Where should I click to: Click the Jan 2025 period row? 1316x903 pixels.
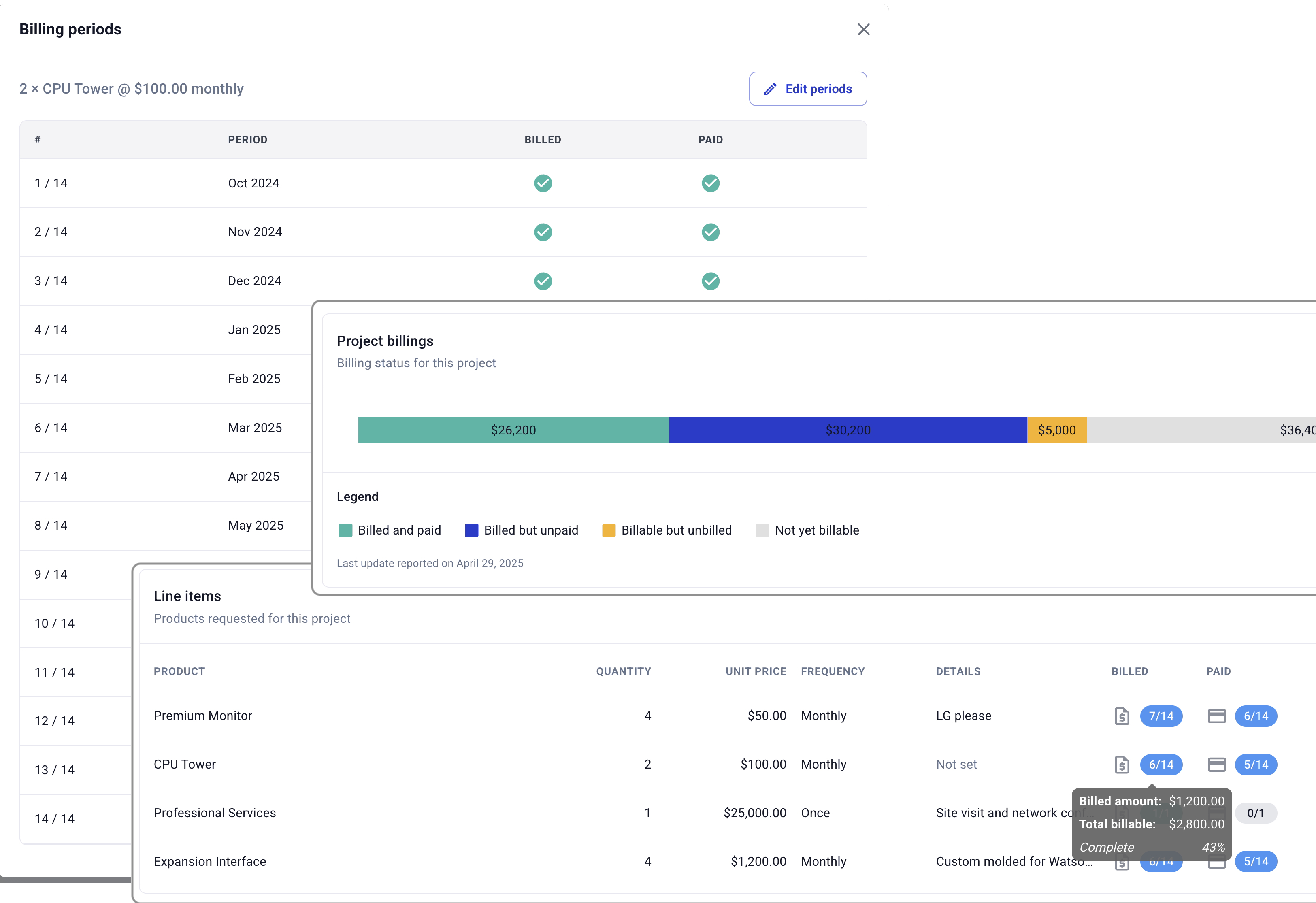click(x=165, y=330)
